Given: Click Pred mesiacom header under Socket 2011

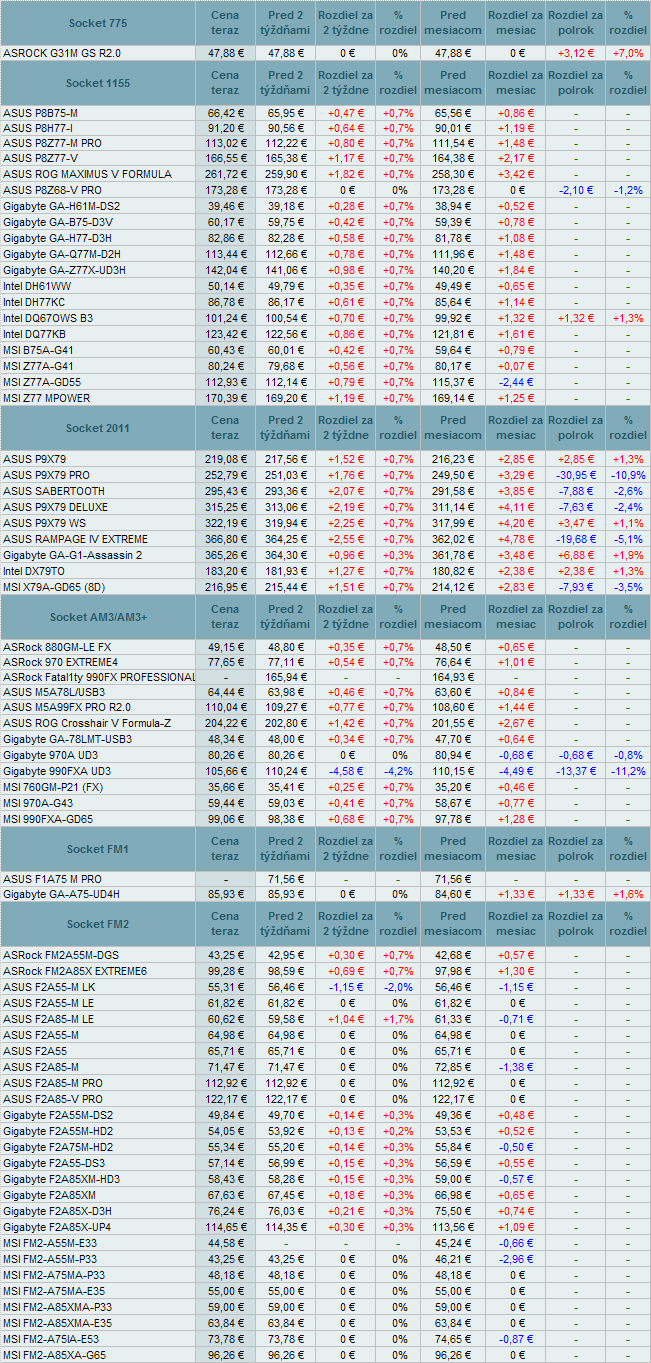Looking at the screenshot, I should tap(453, 428).
